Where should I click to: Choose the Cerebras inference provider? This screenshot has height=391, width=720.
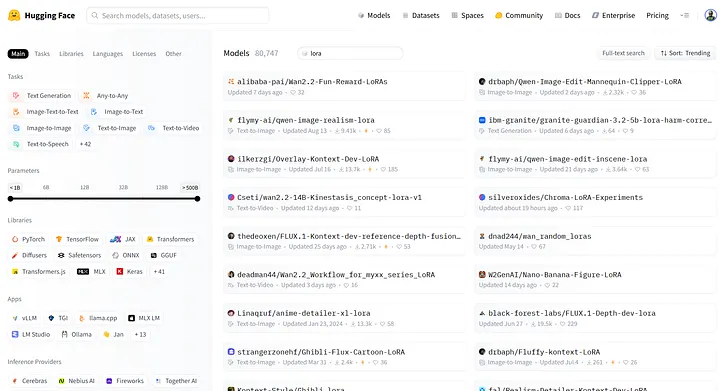click(x=30, y=381)
